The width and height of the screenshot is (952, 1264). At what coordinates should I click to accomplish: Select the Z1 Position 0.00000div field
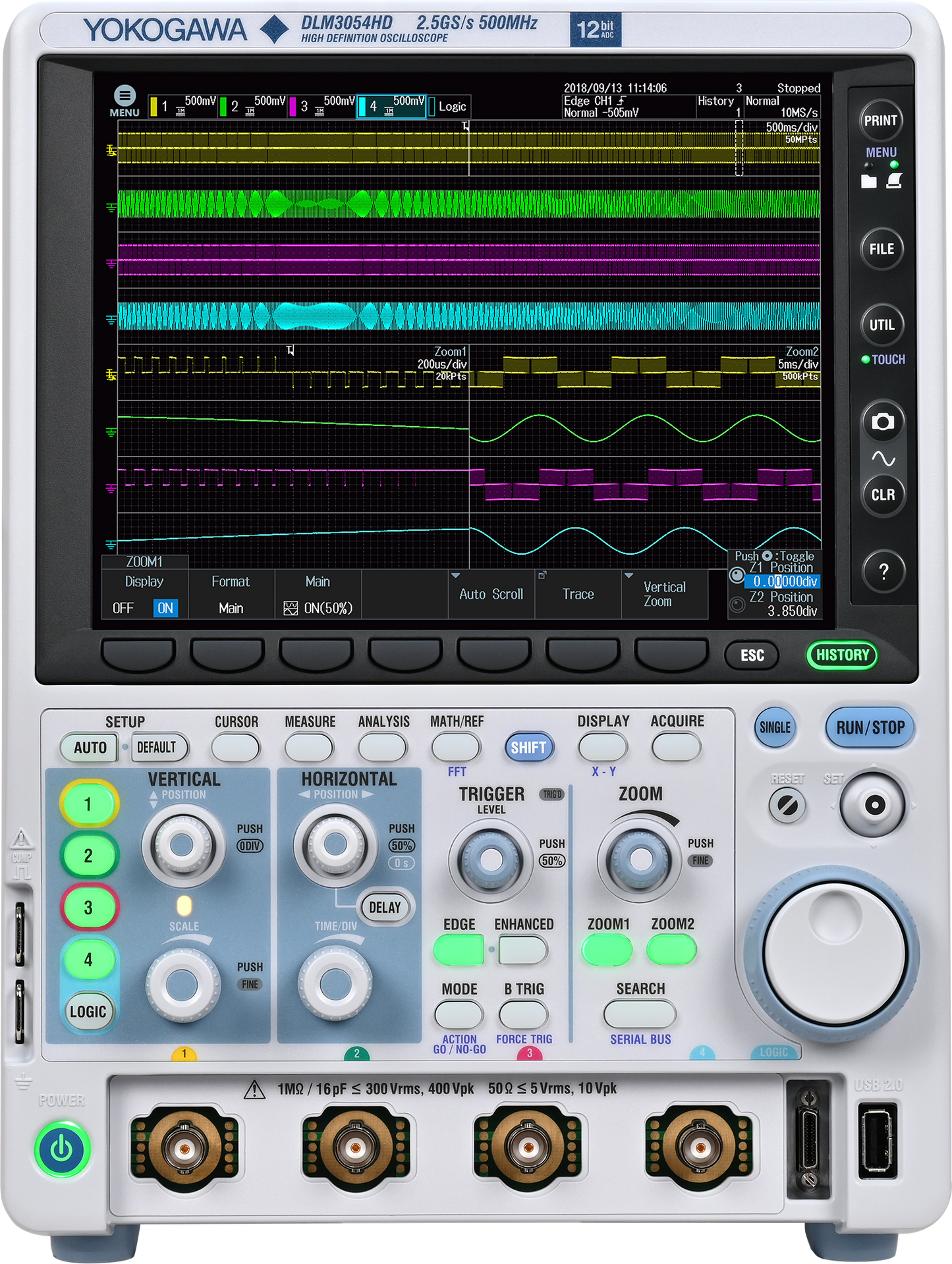782,582
